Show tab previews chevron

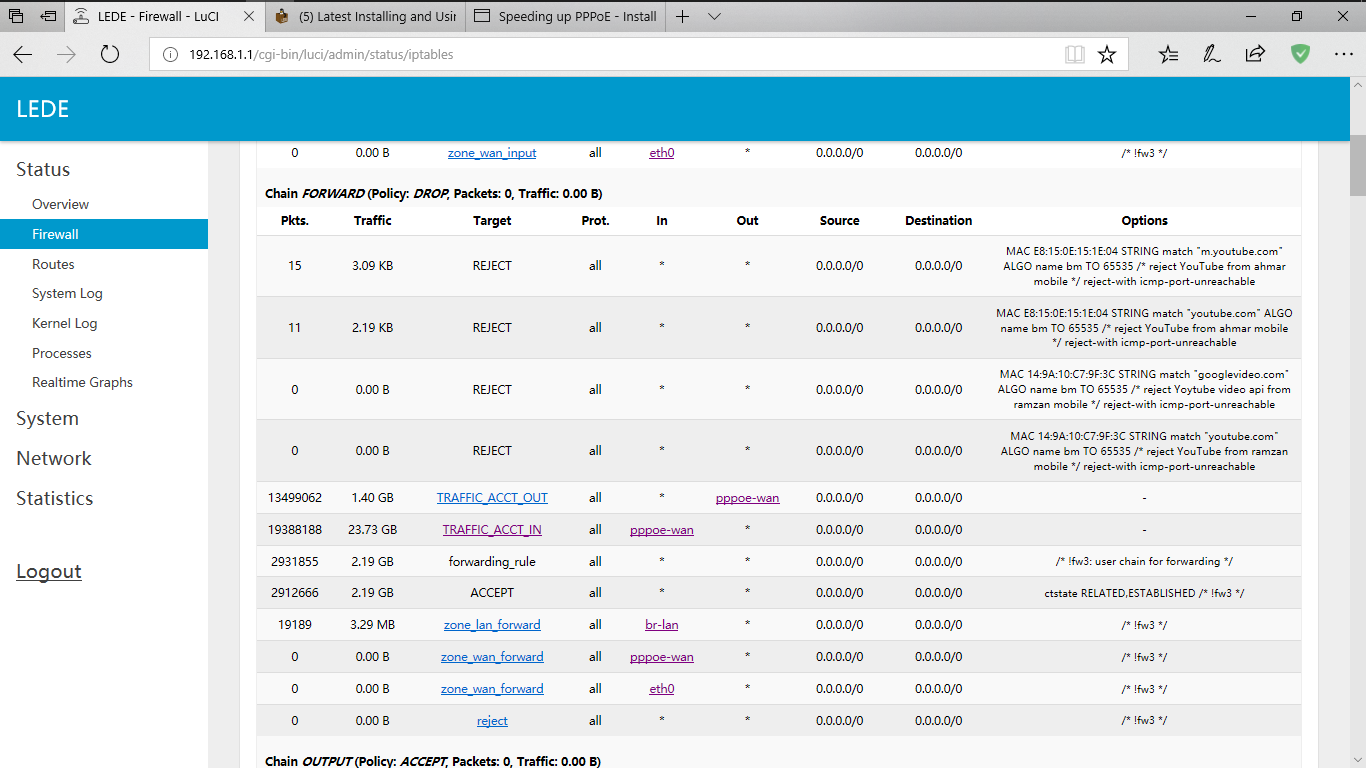click(x=714, y=16)
